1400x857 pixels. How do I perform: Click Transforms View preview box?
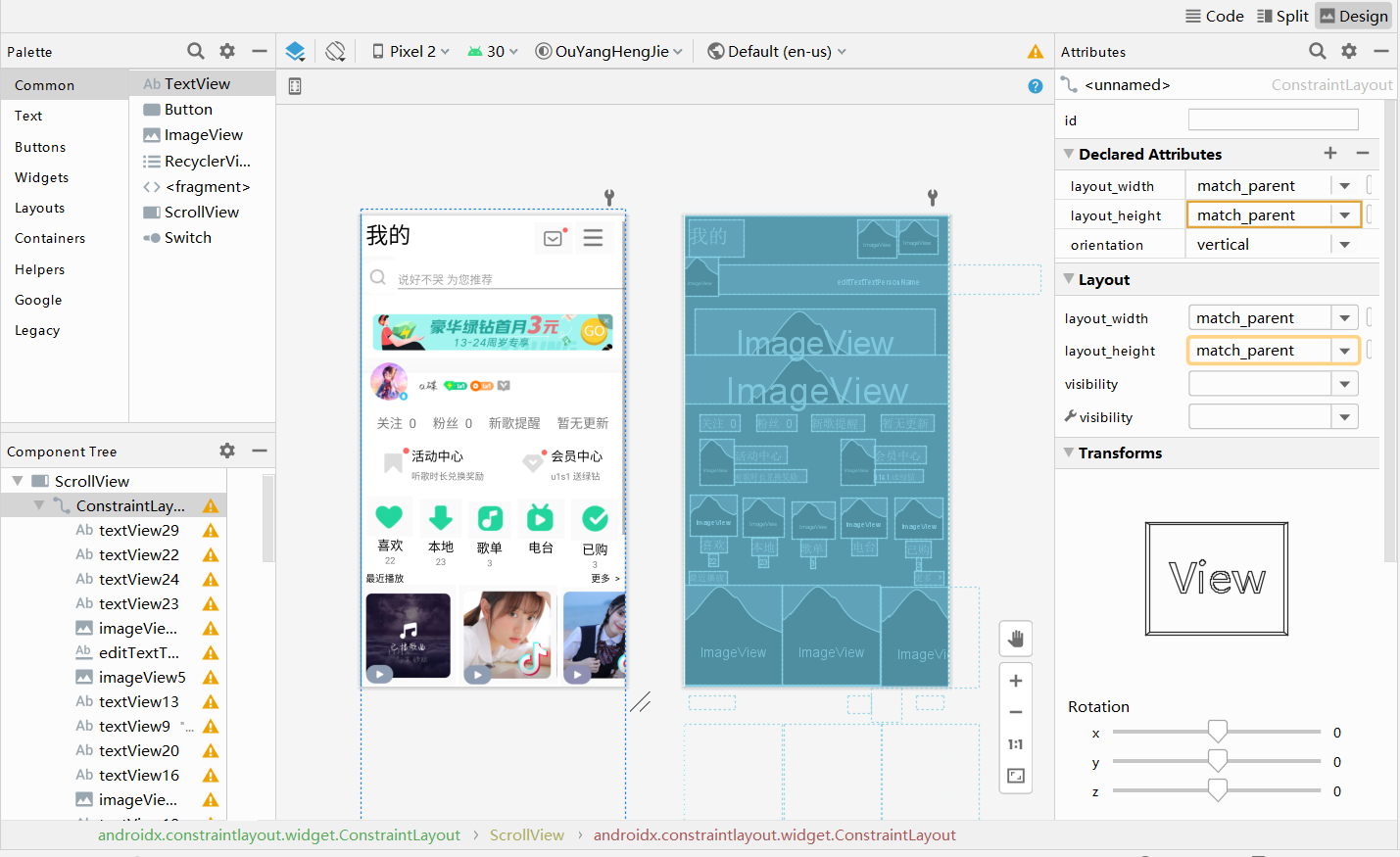1217,579
